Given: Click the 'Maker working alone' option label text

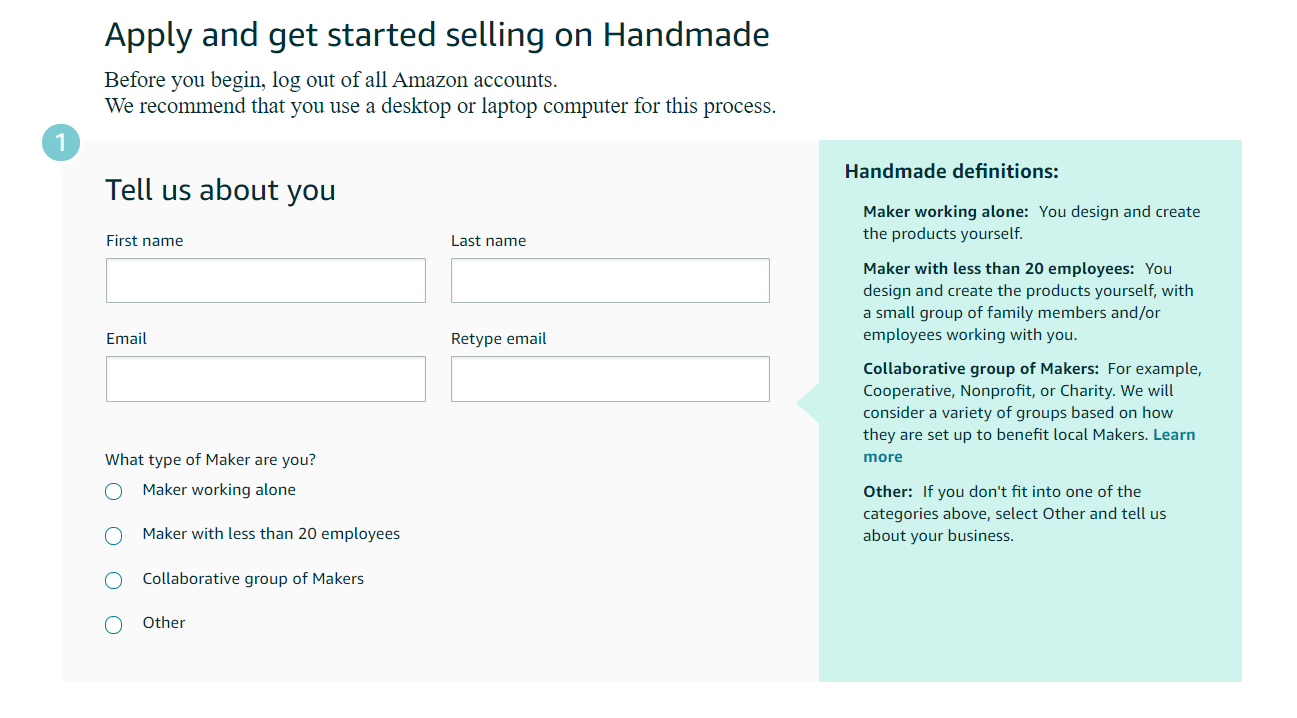Looking at the screenshot, I should coord(219,490).
